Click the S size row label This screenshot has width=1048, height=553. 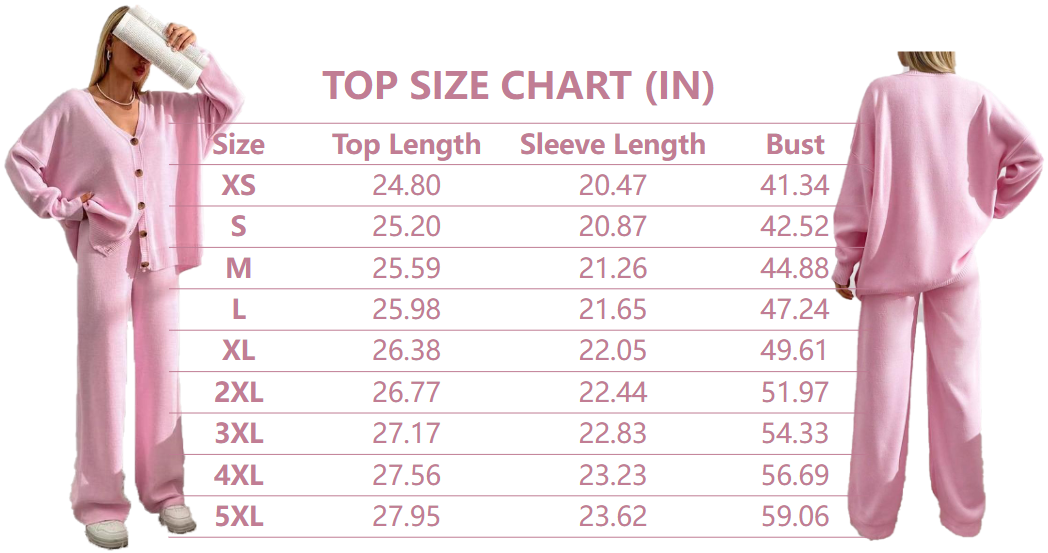click(x=239, y=227)
